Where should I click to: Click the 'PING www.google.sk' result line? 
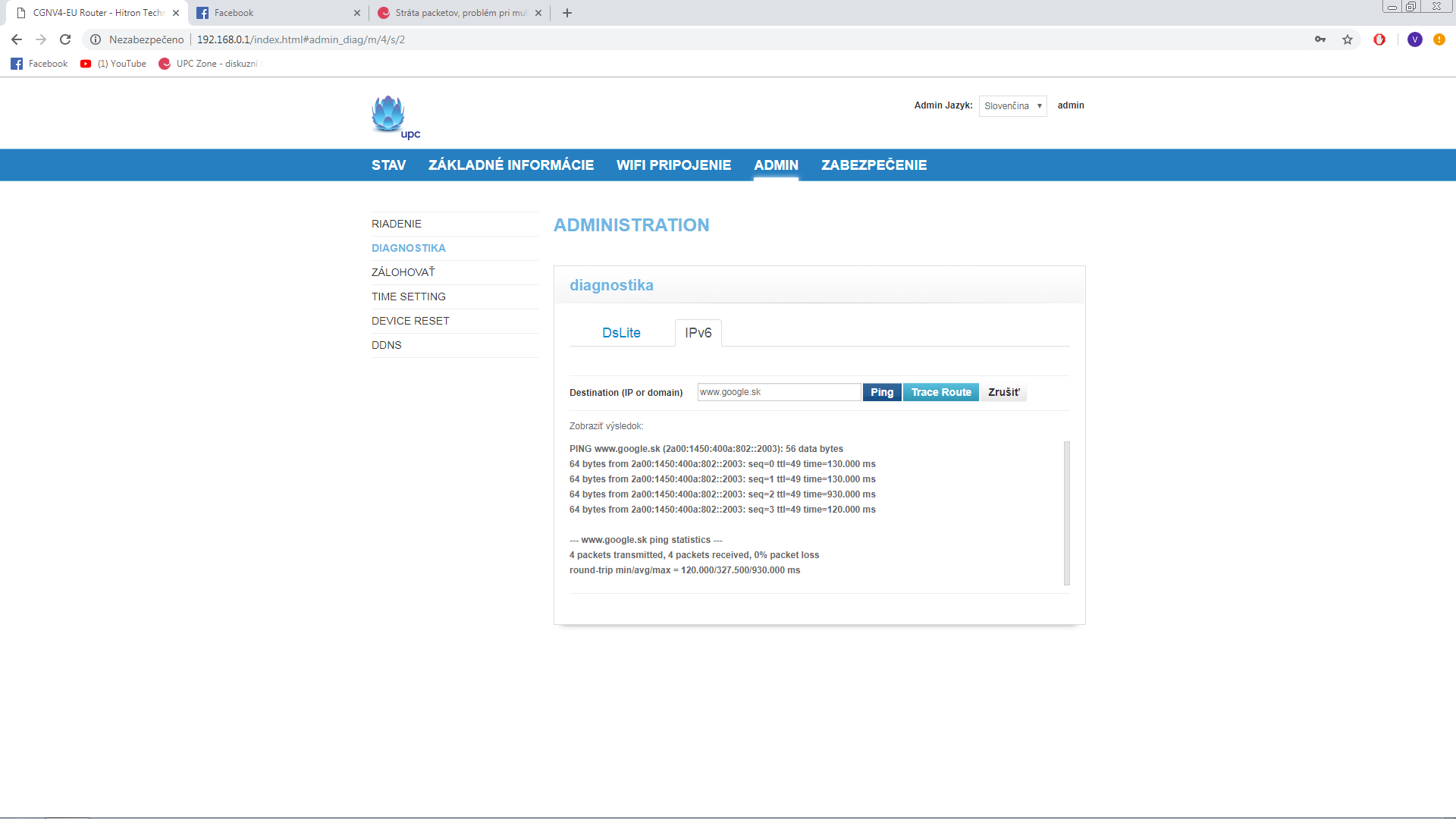[x=706, y=449]
